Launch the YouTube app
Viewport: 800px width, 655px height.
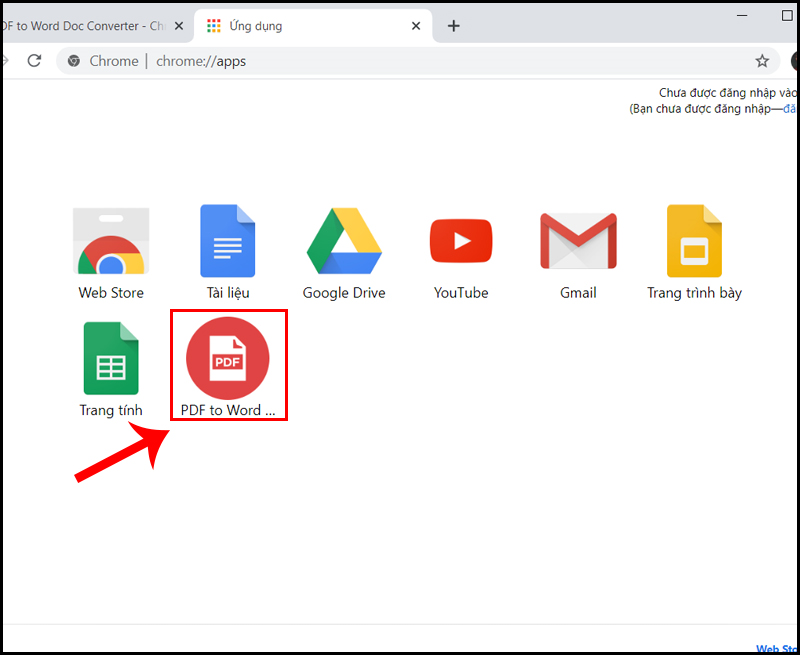point(461,243)
